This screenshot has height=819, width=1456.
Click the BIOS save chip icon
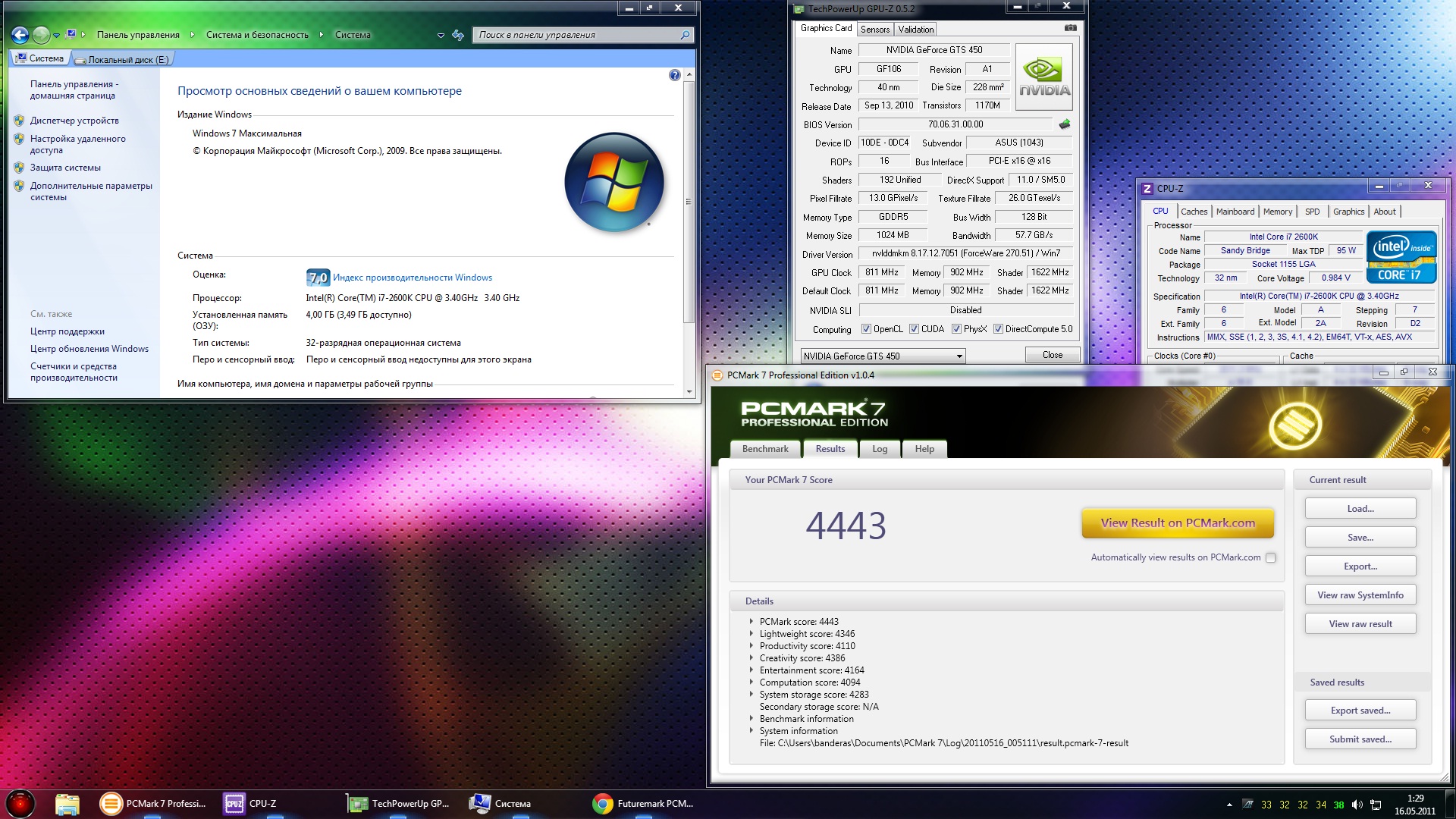pos(1065,124)
